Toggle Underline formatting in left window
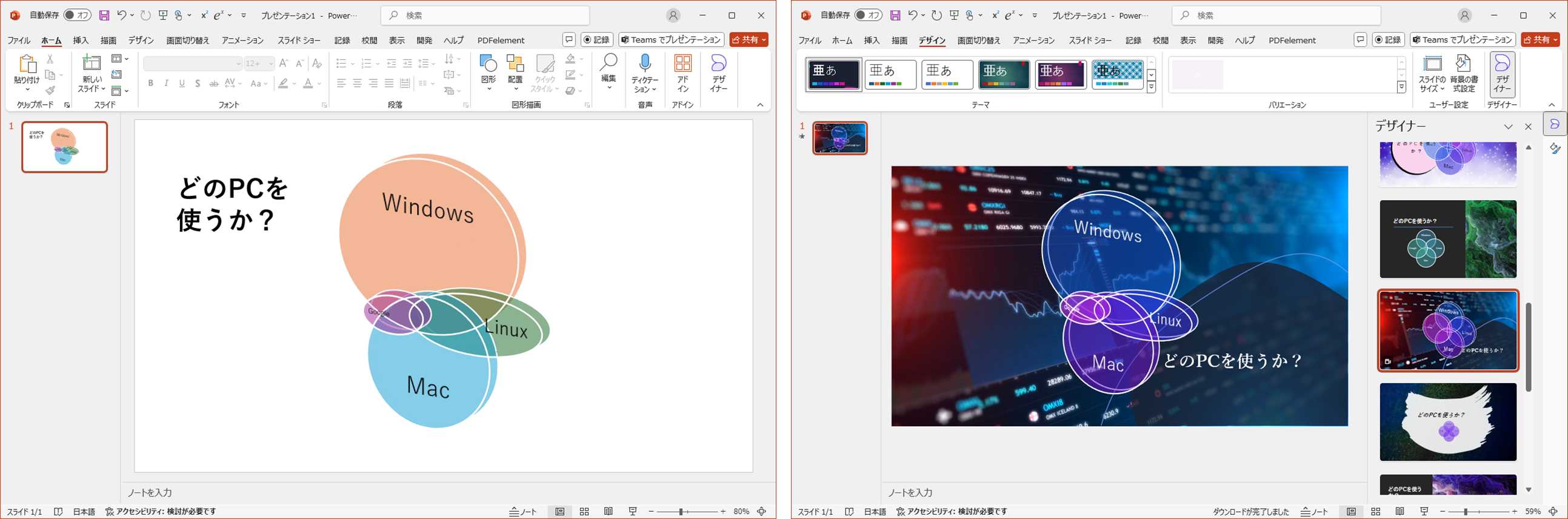 tap(182, 83)
